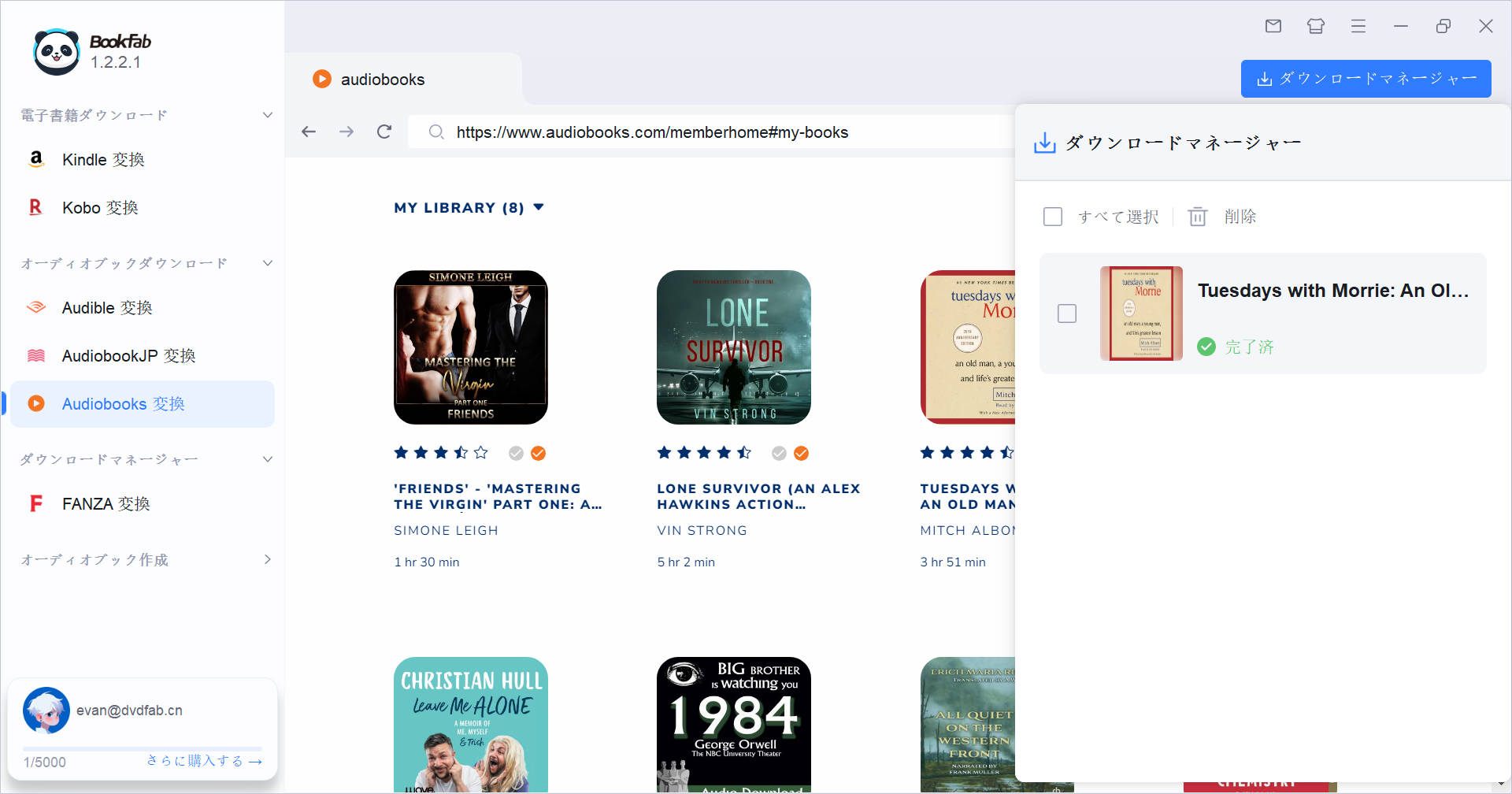The height and width of the screenshot is (794, 1512).
Task: Open the mail envelope icon in title bar
Action: [1273, 26]
